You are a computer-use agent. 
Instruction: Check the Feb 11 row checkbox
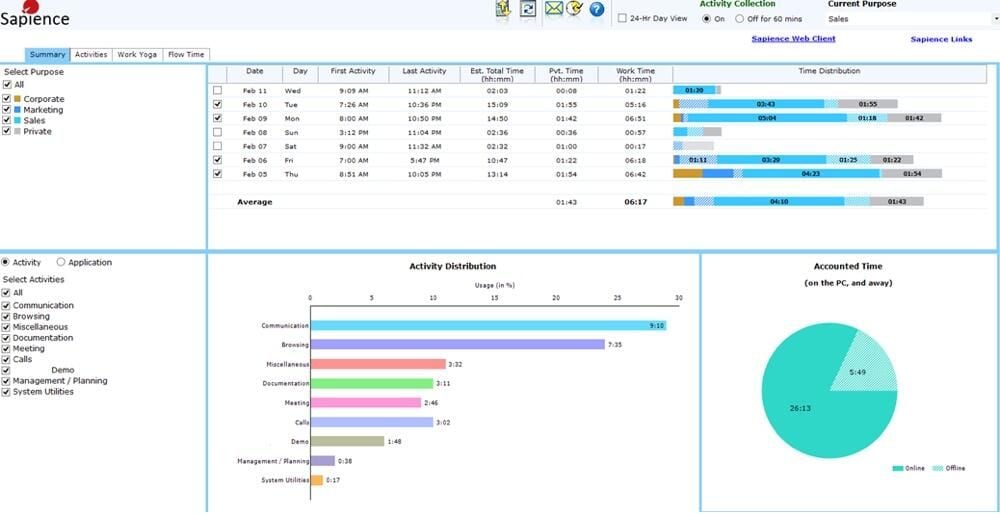[217, 91]
